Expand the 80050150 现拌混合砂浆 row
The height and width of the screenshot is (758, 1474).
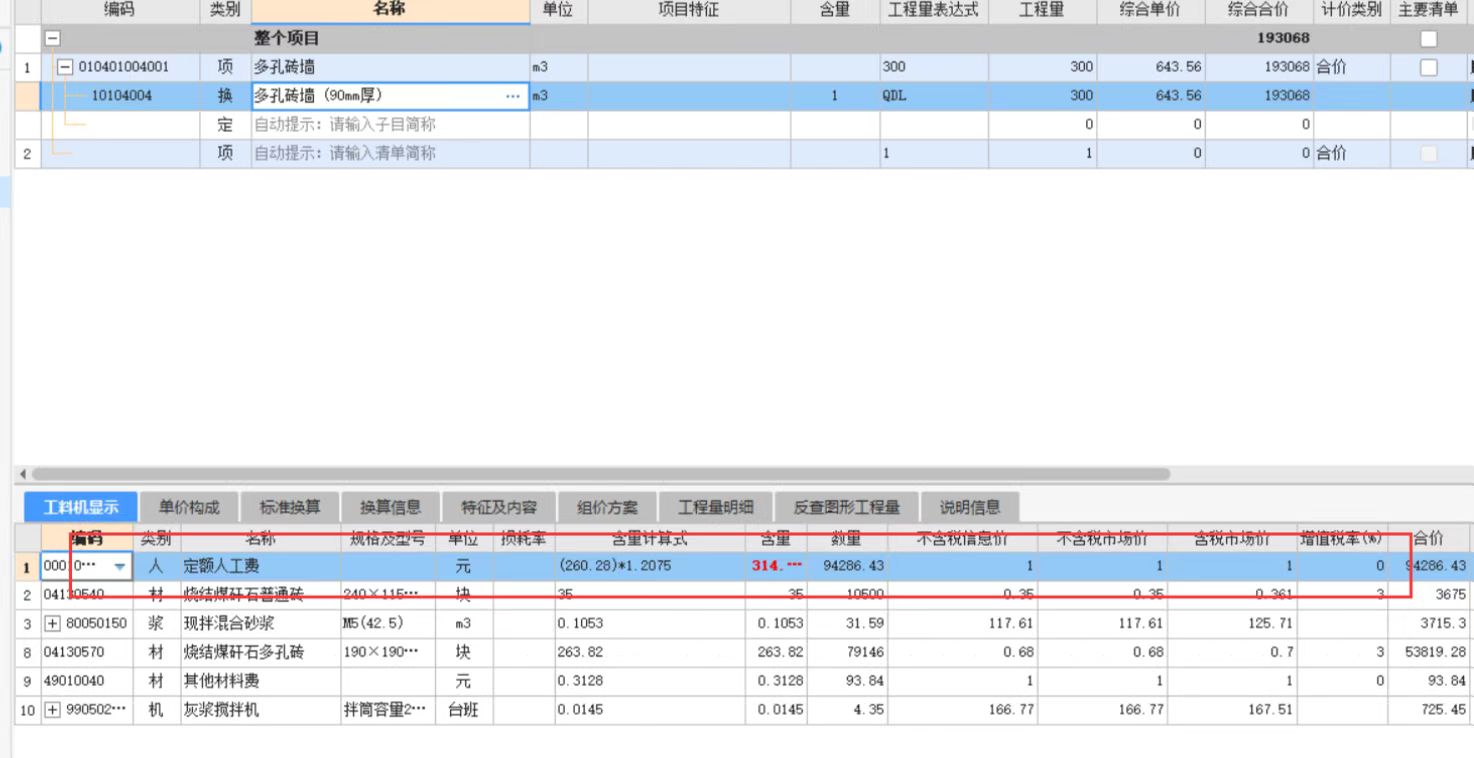coord(53,624)
